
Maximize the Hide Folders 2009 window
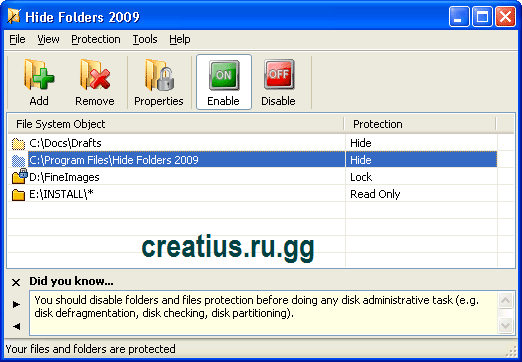pos(482,17)
